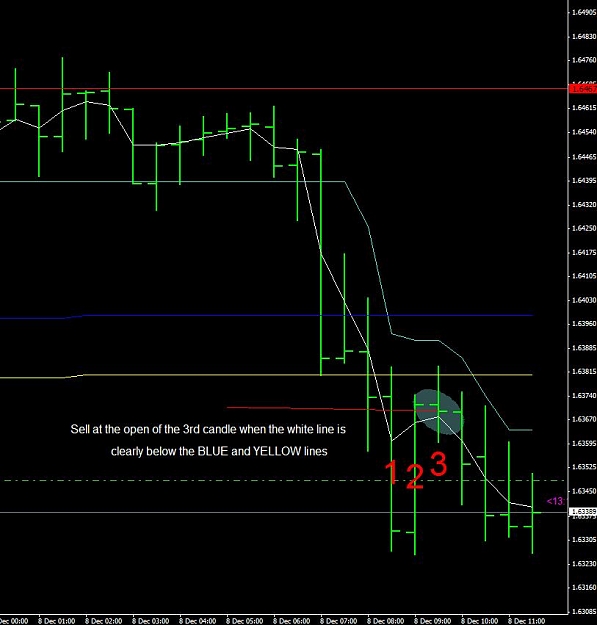Click the magenta '<13:' countdown label

[x=556, y=501]
